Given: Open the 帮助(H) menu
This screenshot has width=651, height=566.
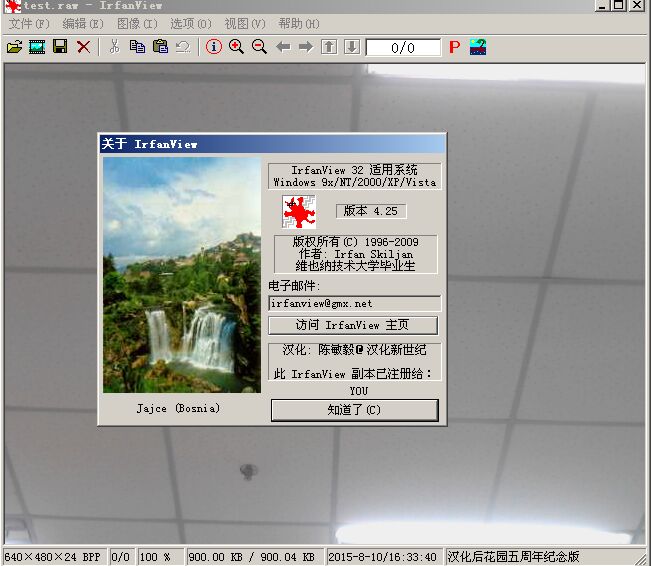Looking at the screenshot, I should point(299,24).
